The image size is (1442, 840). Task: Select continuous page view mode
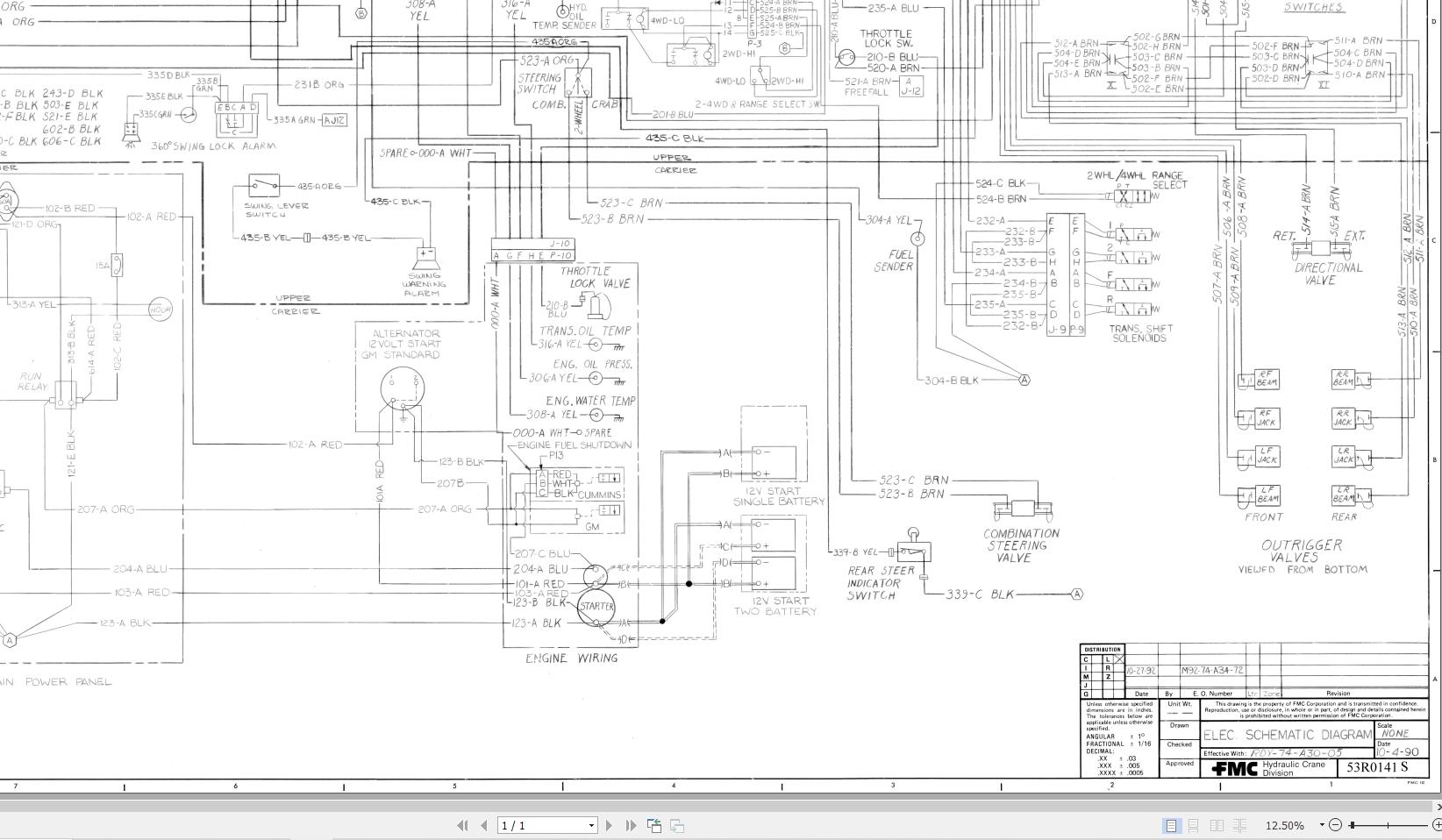(1194, 825)
